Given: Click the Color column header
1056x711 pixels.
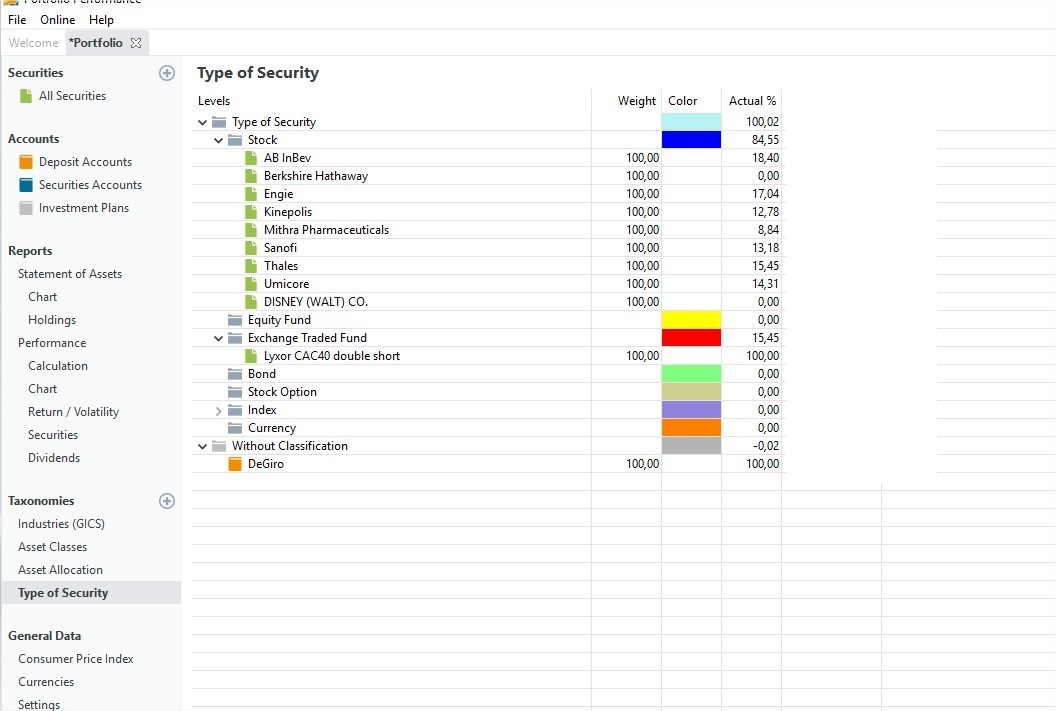Looking at the screenshot, I should pos(682,101).
